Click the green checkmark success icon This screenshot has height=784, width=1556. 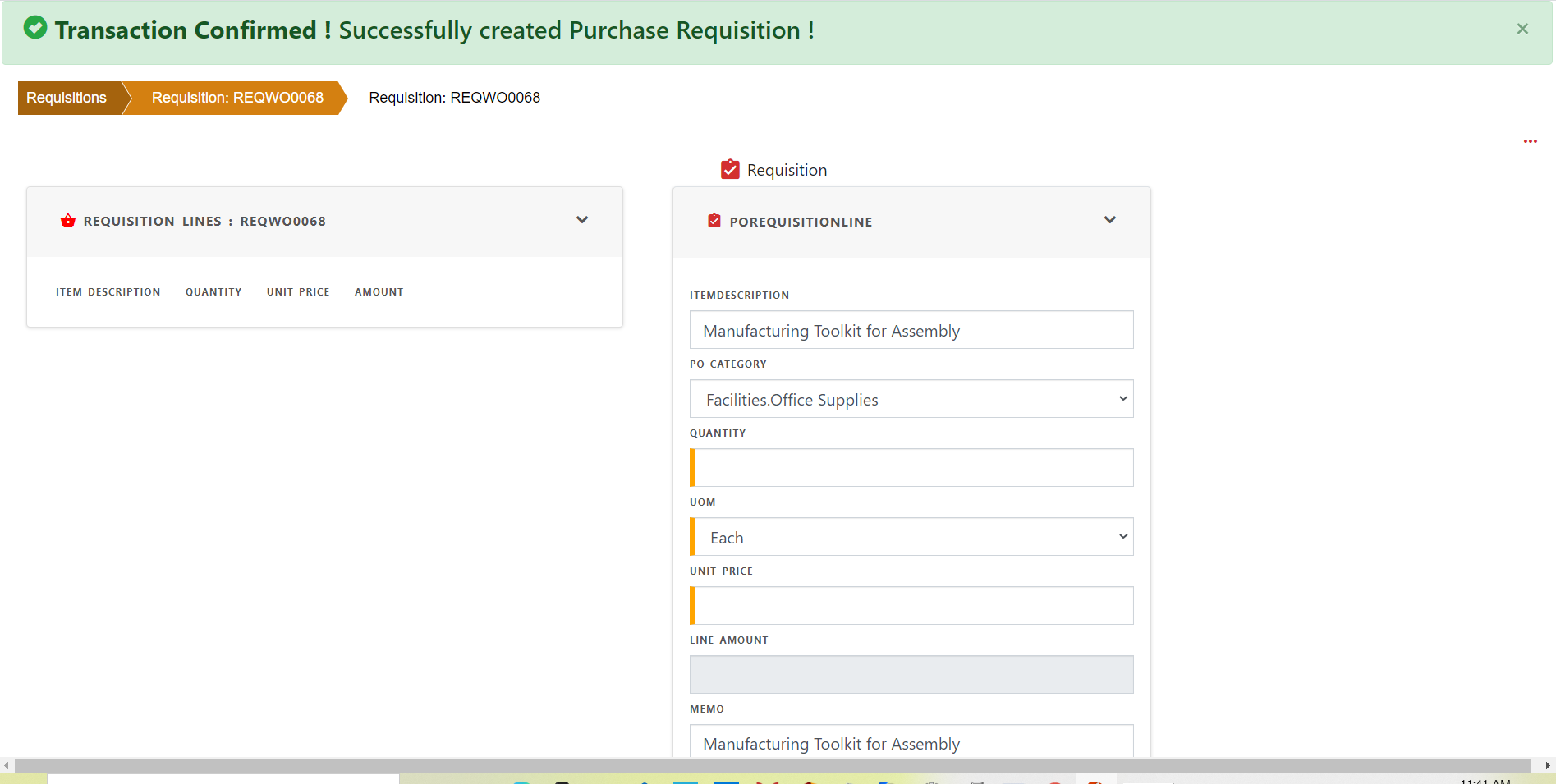[x=35, y=29]
